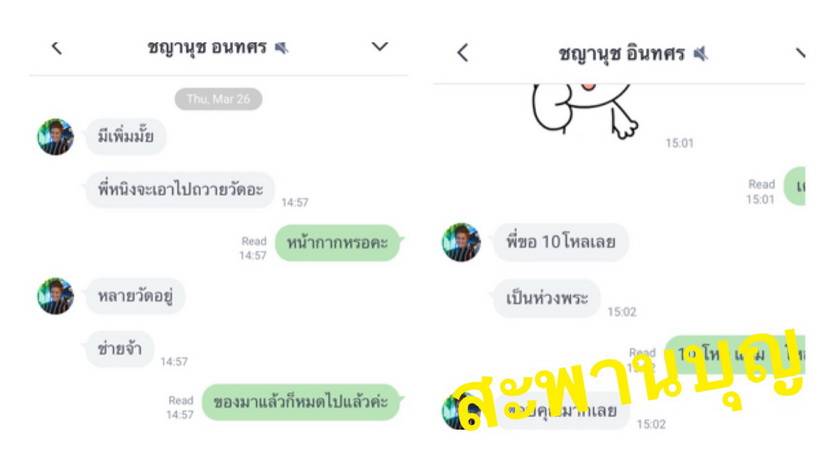Open left chat title 'ชญานุช อินทศร'

pos(207,48)
